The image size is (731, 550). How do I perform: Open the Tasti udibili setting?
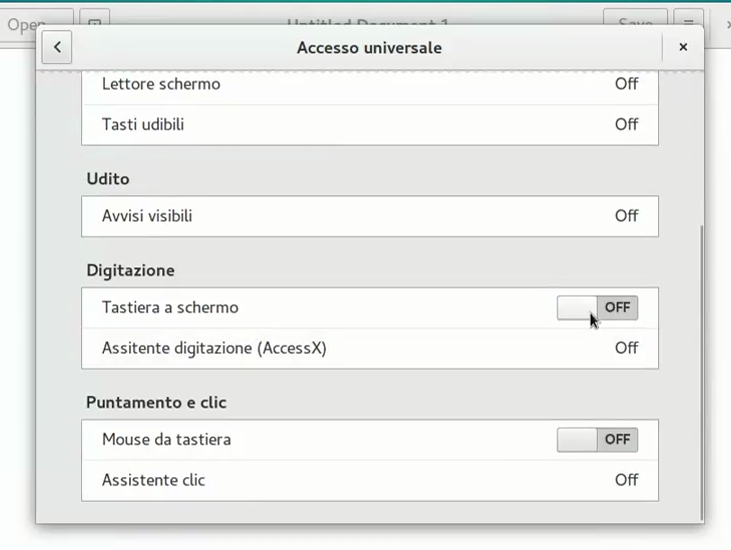(x=369, y=125)
